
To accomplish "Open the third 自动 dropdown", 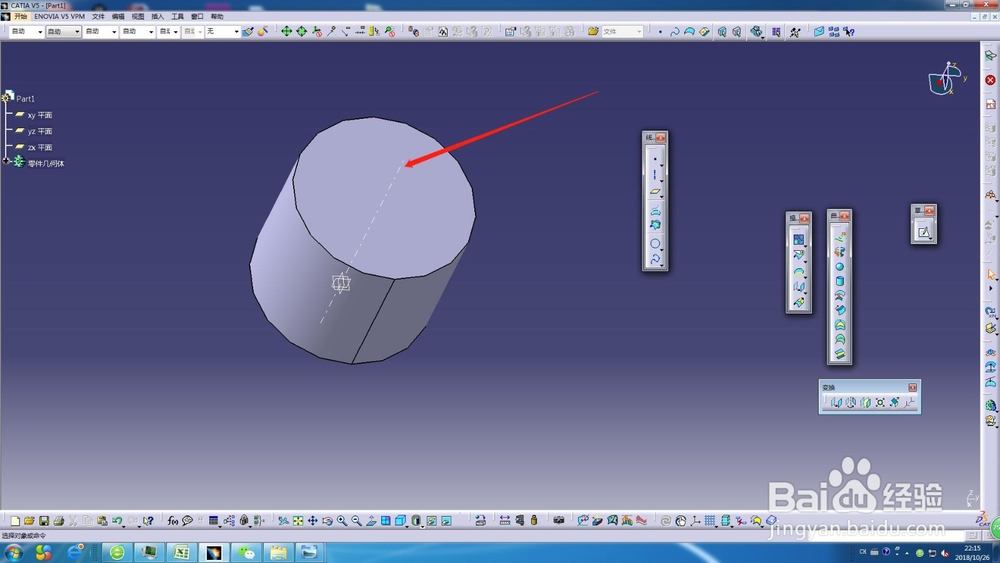I will pyautogui.click(x=100, y=31).
